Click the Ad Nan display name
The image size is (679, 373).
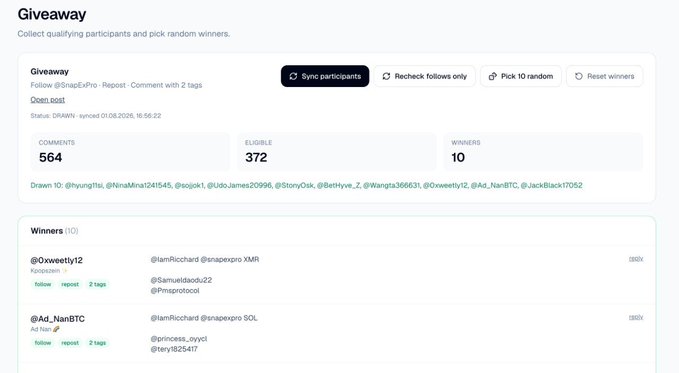click(41, 329)
